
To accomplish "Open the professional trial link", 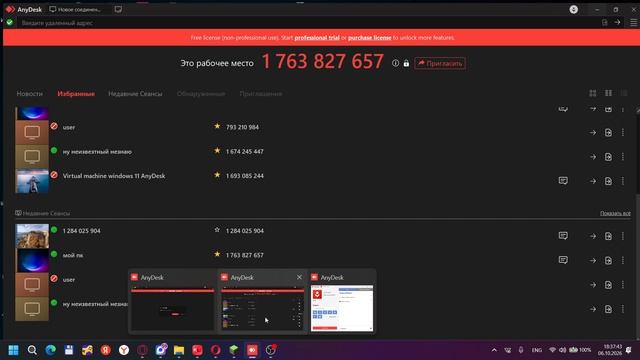I will tap(317, 38).
